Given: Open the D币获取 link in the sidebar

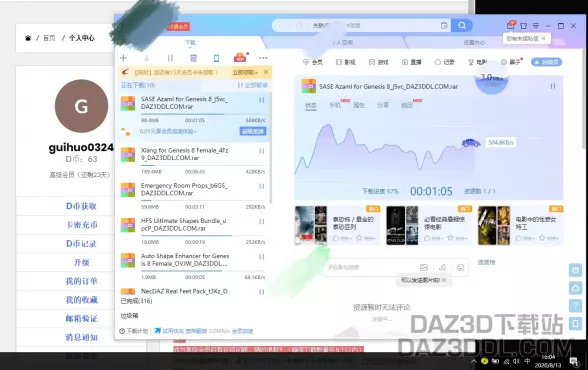Looking at the screenshot, I should coord(81,206).
